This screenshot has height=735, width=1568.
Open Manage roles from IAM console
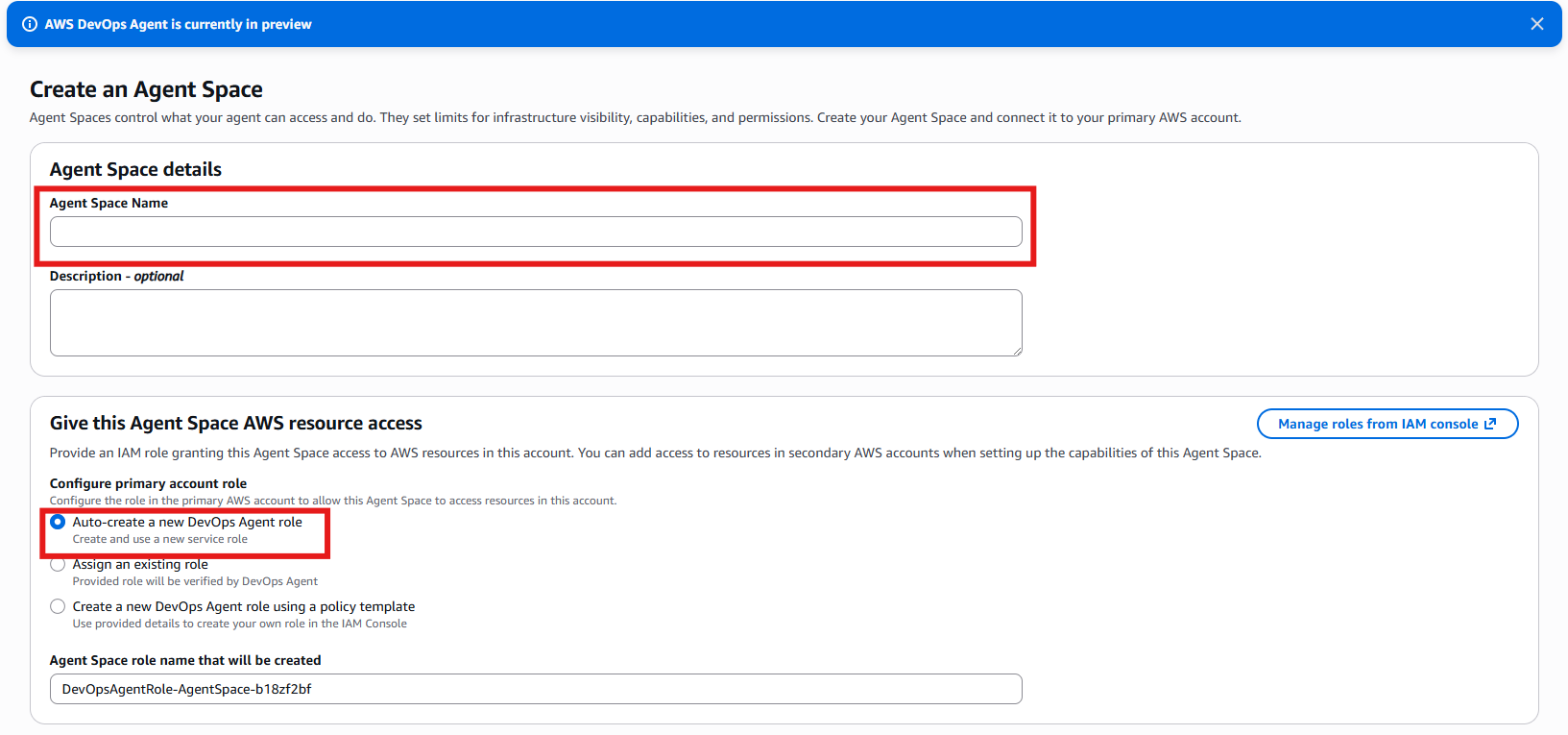(x=1376, y=424)
